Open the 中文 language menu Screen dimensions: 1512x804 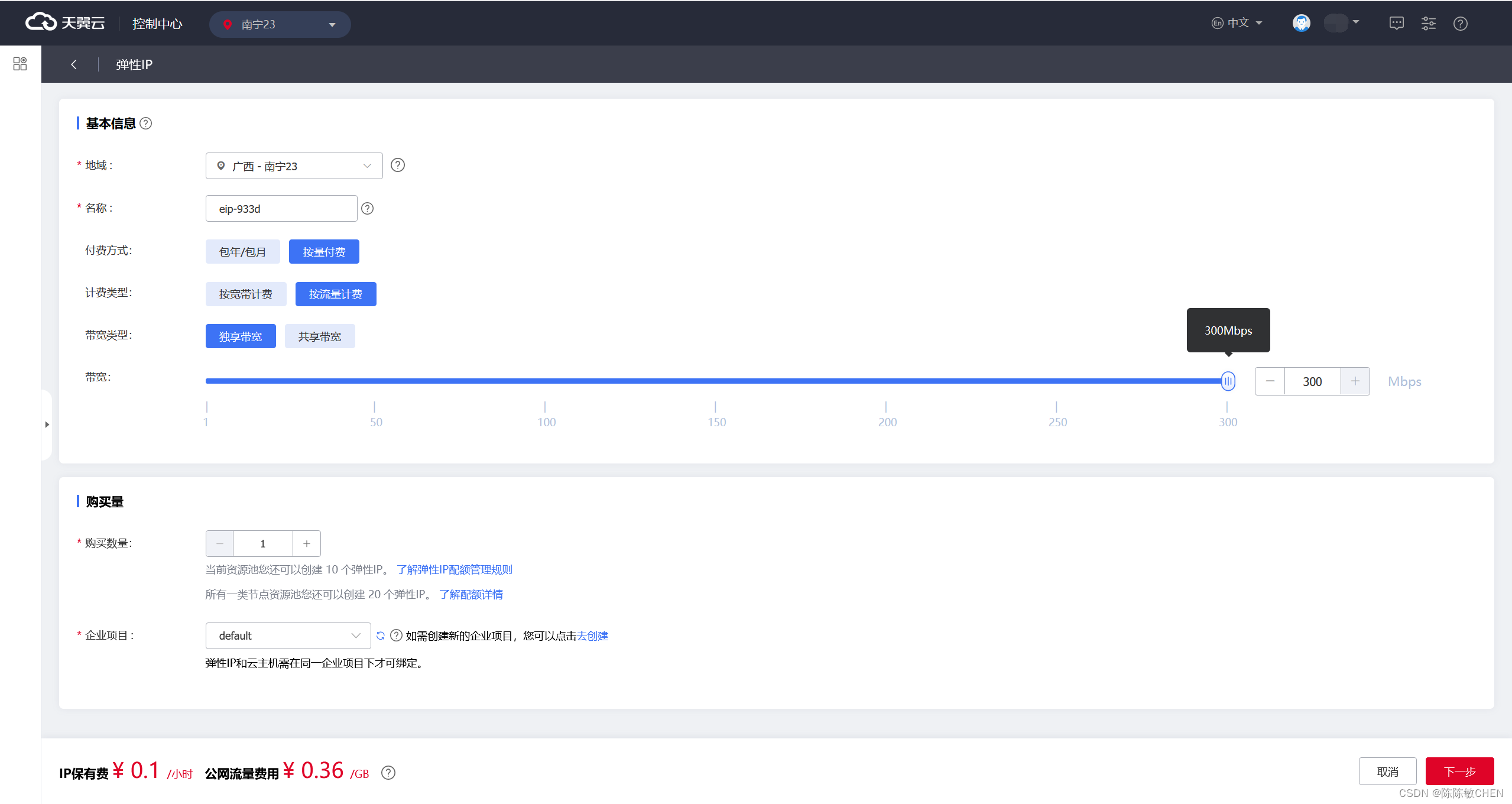pos(1237,24)
